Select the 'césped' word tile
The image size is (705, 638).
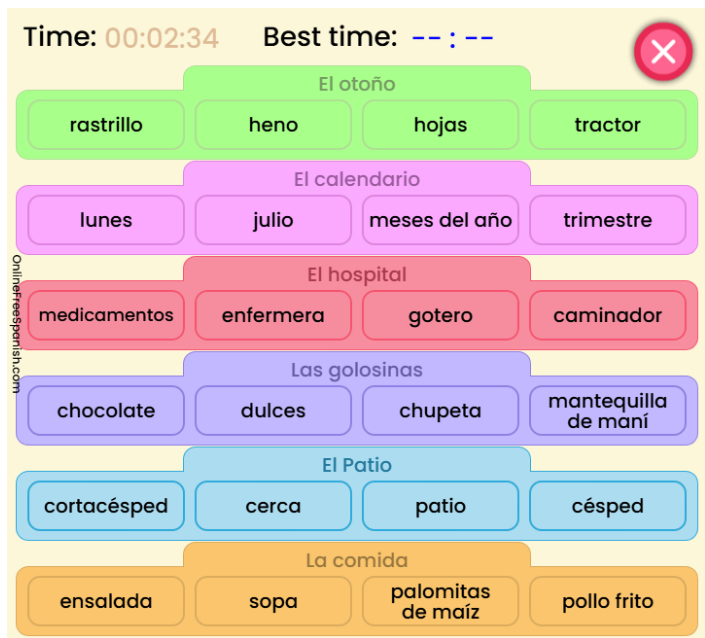607,506
